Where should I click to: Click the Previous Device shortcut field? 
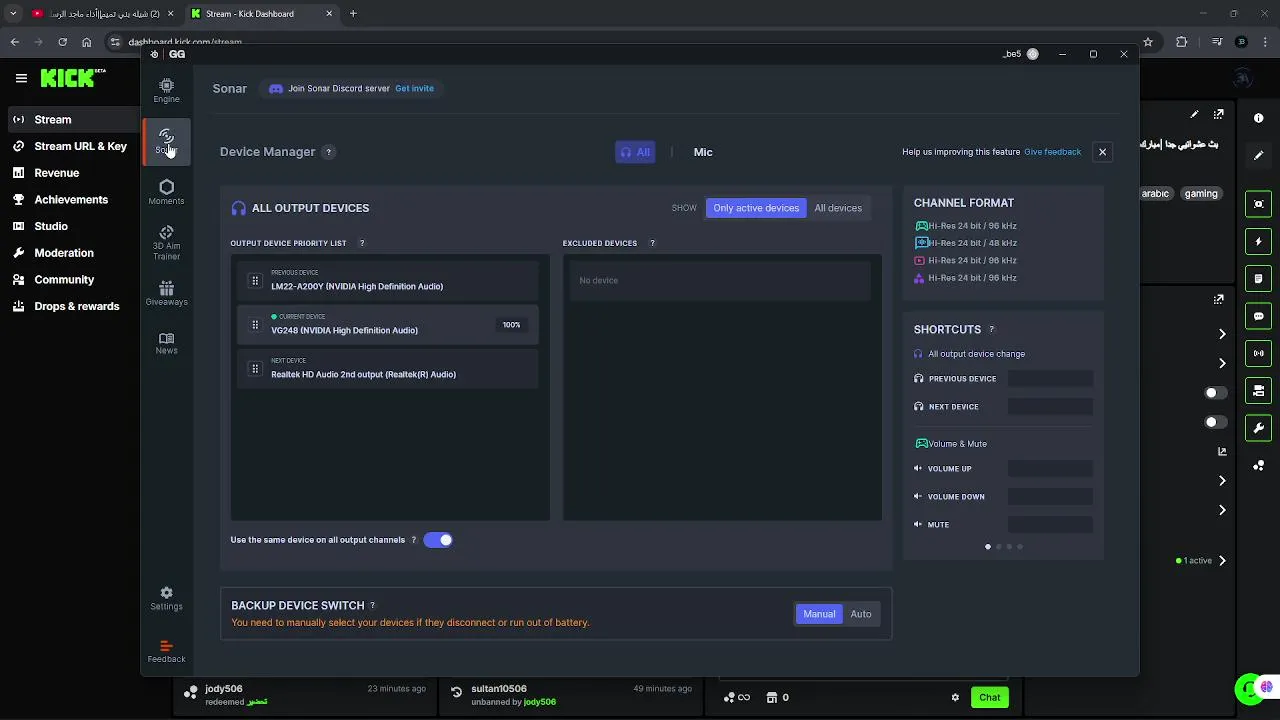pyautogui.click(x=1050, y=379)
